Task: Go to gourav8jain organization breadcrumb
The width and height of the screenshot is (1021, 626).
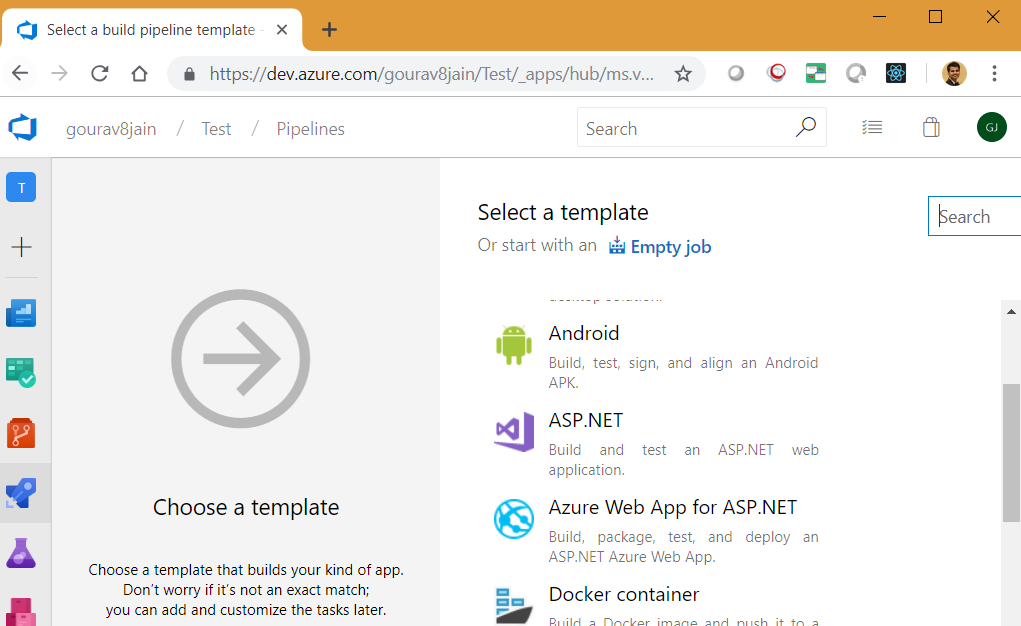Action: point(111,129)
